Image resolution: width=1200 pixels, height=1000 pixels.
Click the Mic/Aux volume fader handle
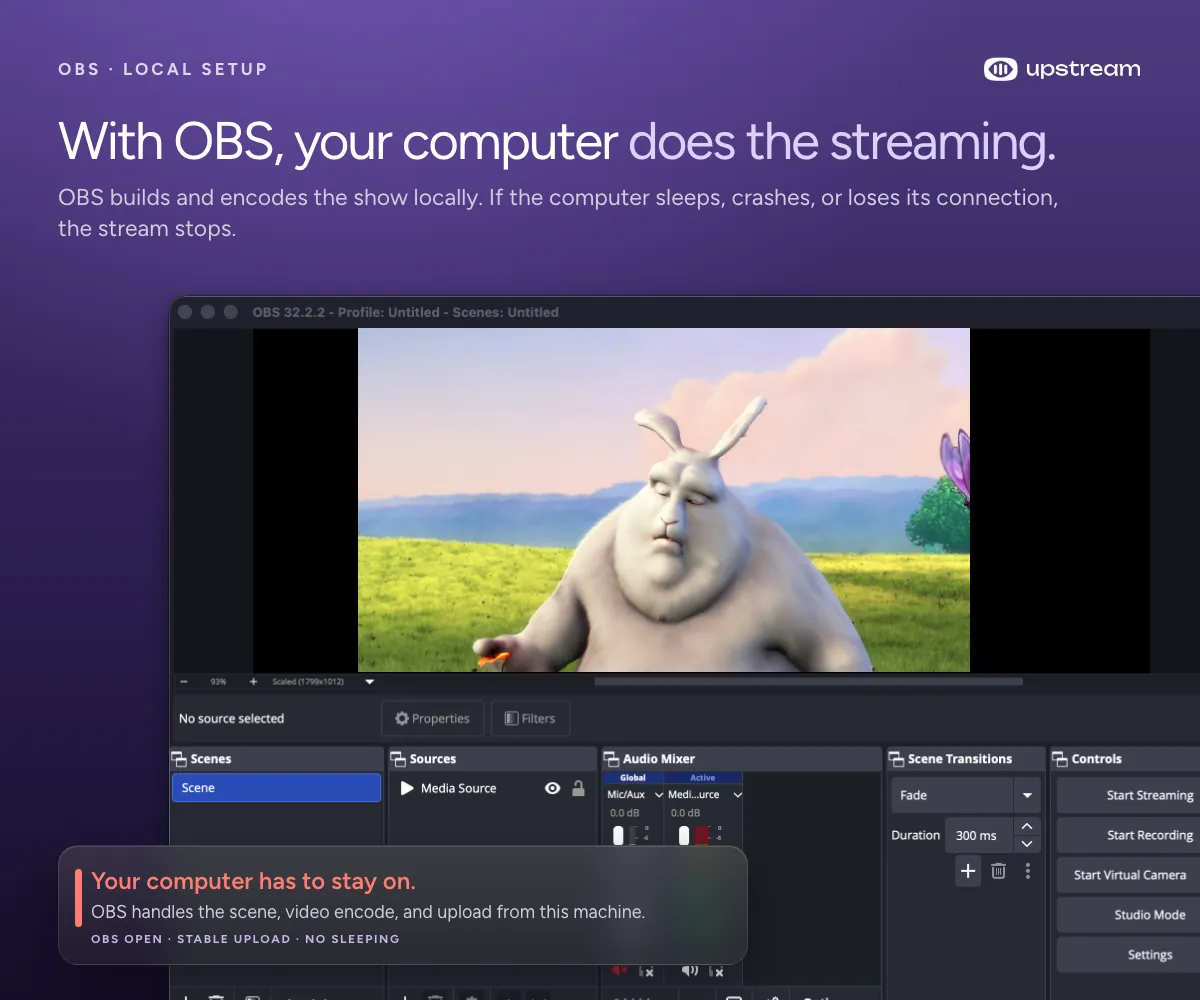coord(618,836)
